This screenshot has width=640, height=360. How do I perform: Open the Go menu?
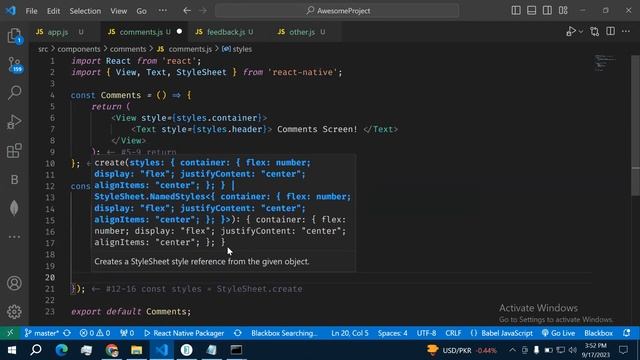[x=141, y=11]
